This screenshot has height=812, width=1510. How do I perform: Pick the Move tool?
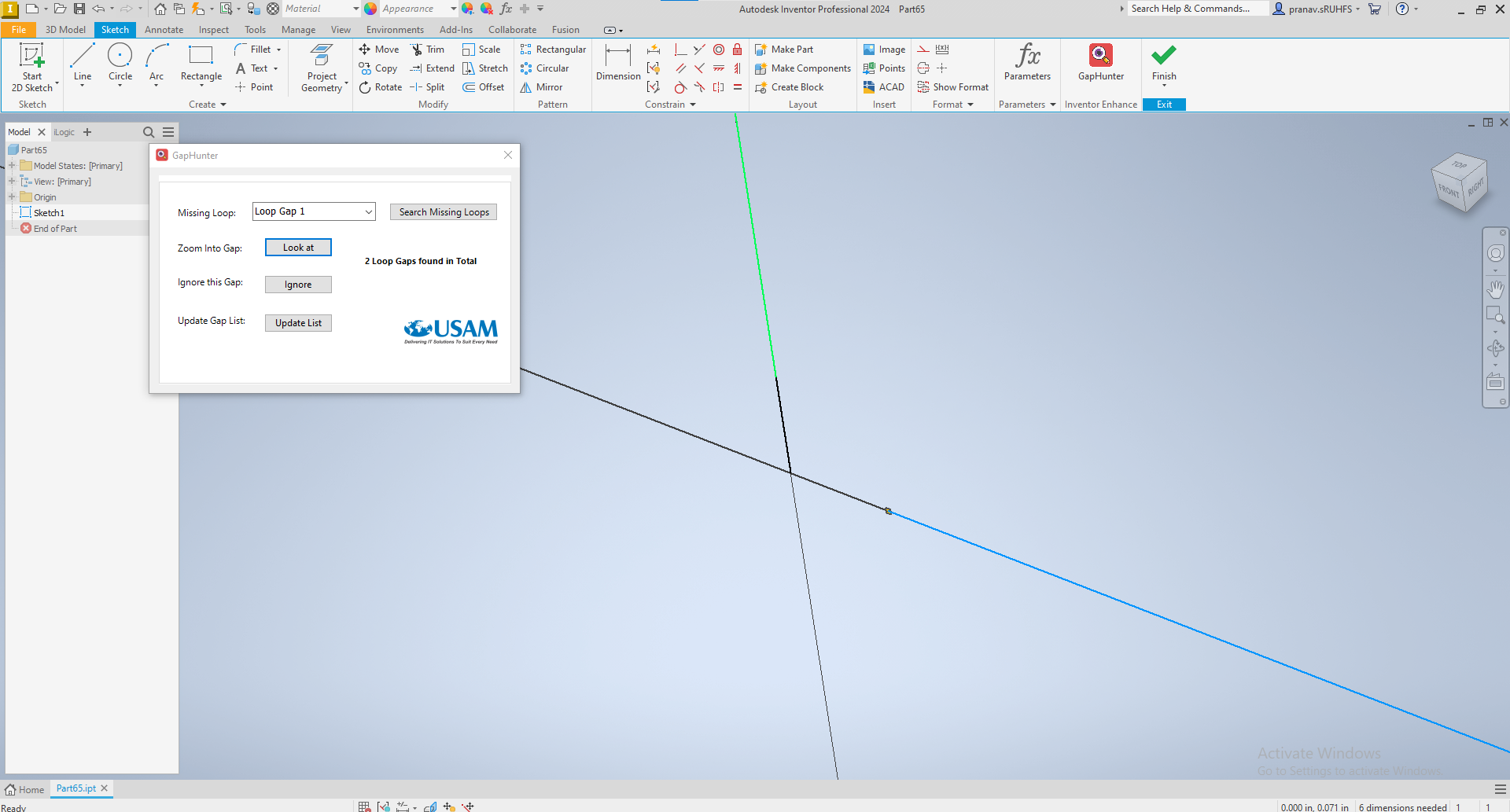tap(379, 50)
